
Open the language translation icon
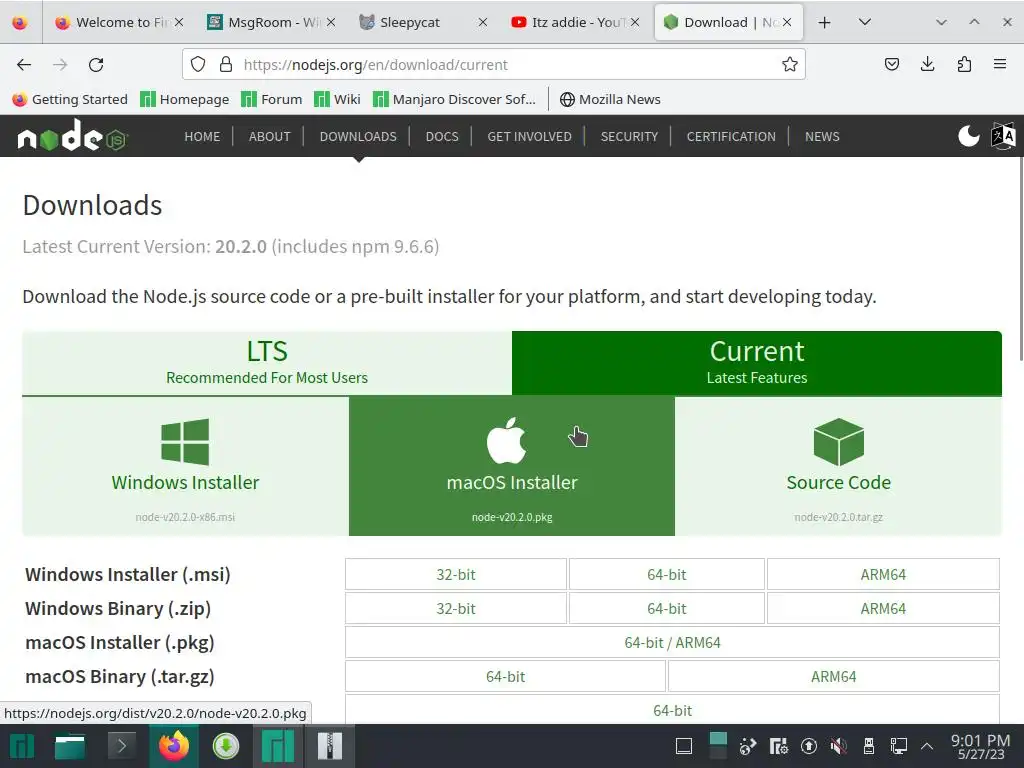click(1003, 136)
